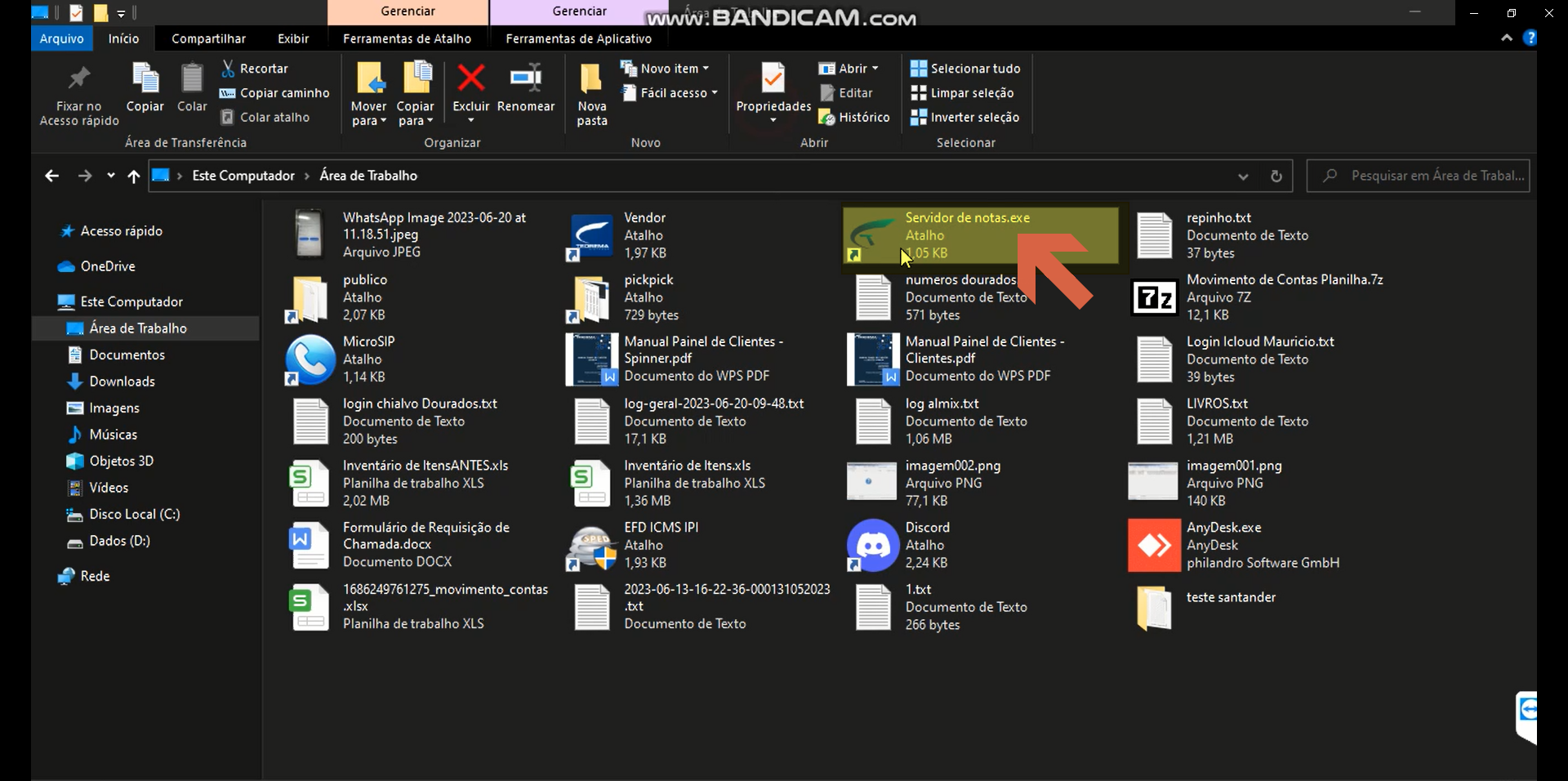Click Limpar seleção
Viewport: 1568px width, 781px height.
click(962, 93)
